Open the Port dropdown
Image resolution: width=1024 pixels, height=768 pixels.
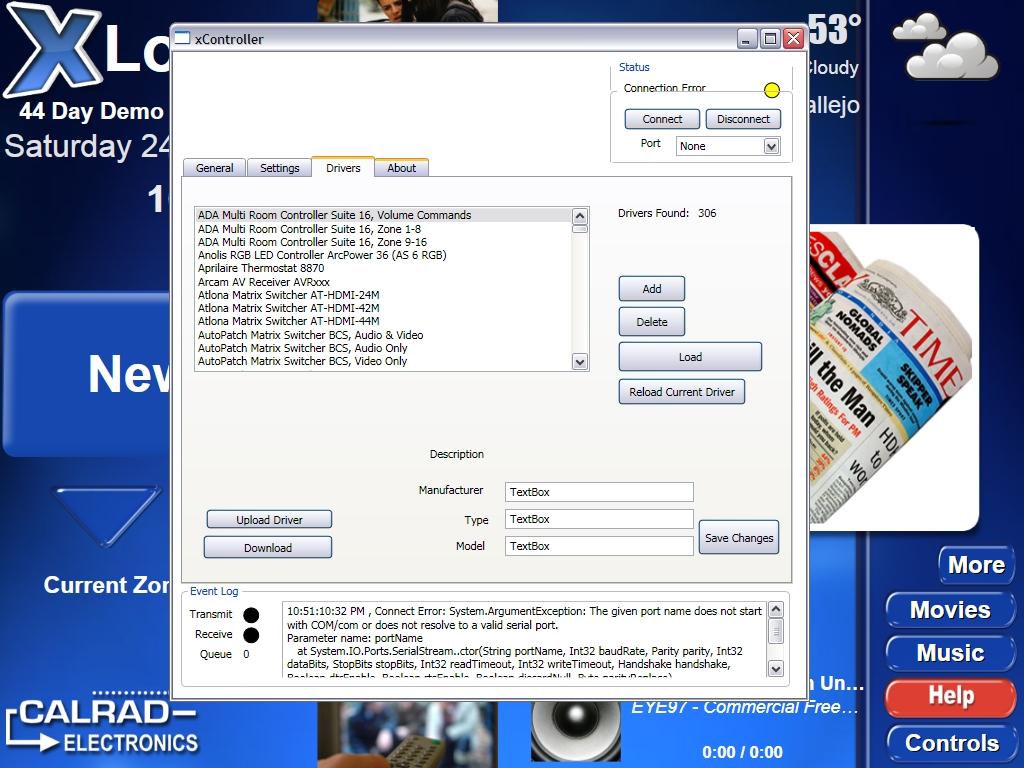point(727,146)
